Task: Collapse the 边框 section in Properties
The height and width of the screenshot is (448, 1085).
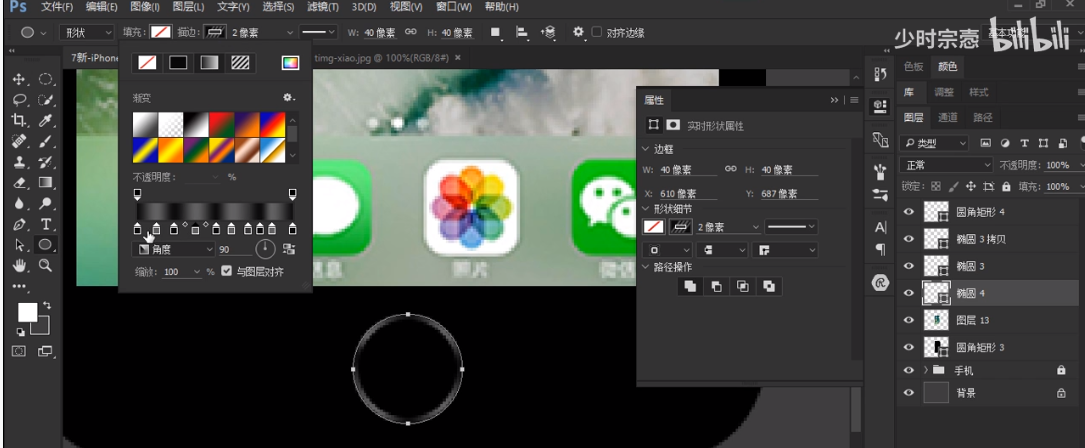Action: tap(646, 149)
